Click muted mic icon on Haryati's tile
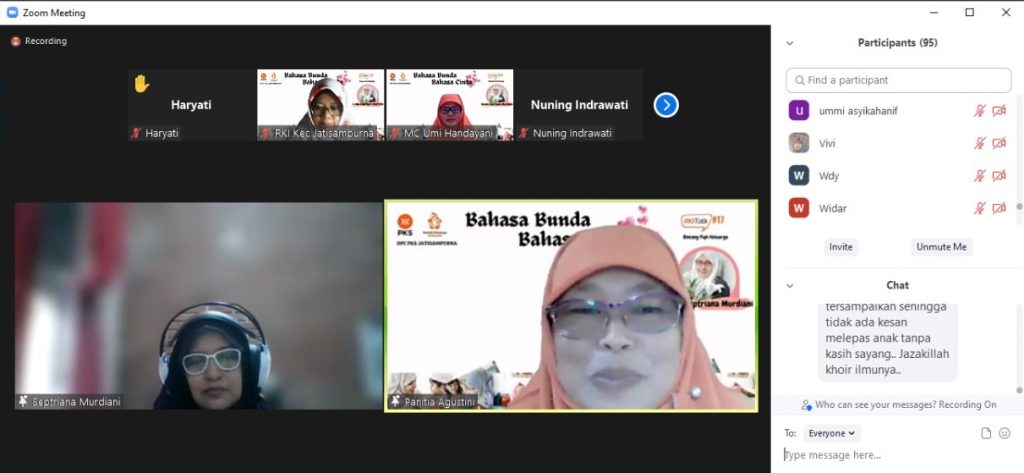The width and height of the screenshot is (1024, 473). [x=136, y=133]
